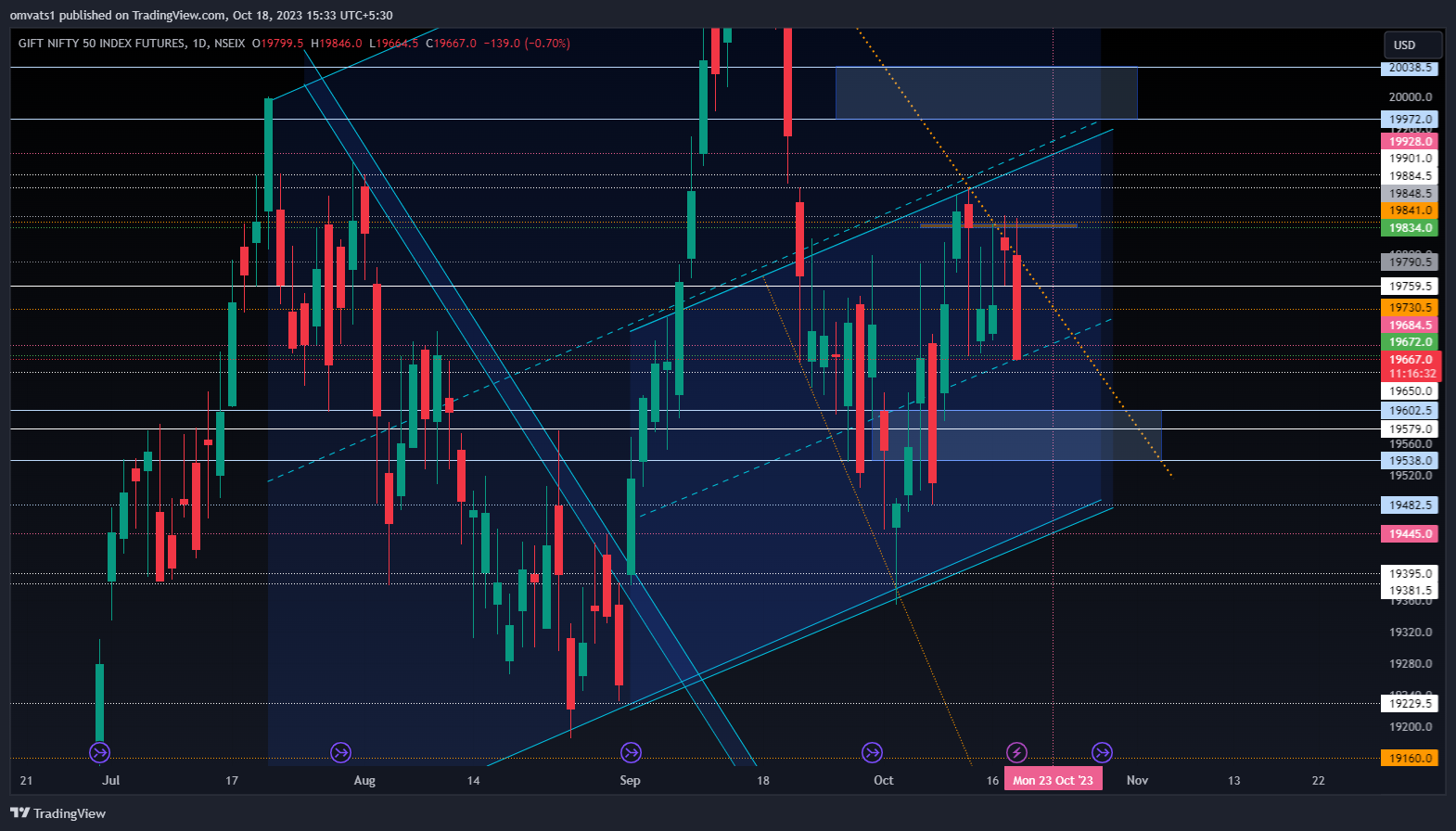The image size is (1456, 831).
Task: Click the Nov label on the time axis
Action: coord(1137,780)
